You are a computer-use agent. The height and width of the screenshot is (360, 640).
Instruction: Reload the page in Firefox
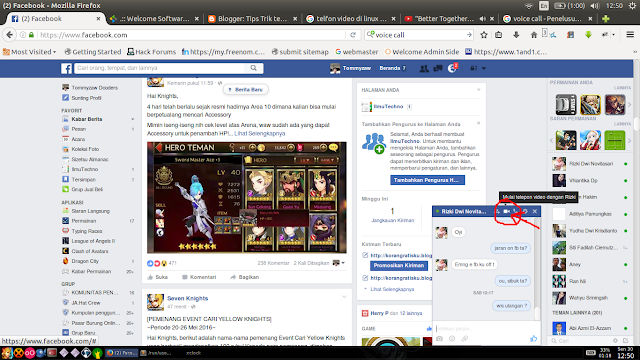click(353, 35)
